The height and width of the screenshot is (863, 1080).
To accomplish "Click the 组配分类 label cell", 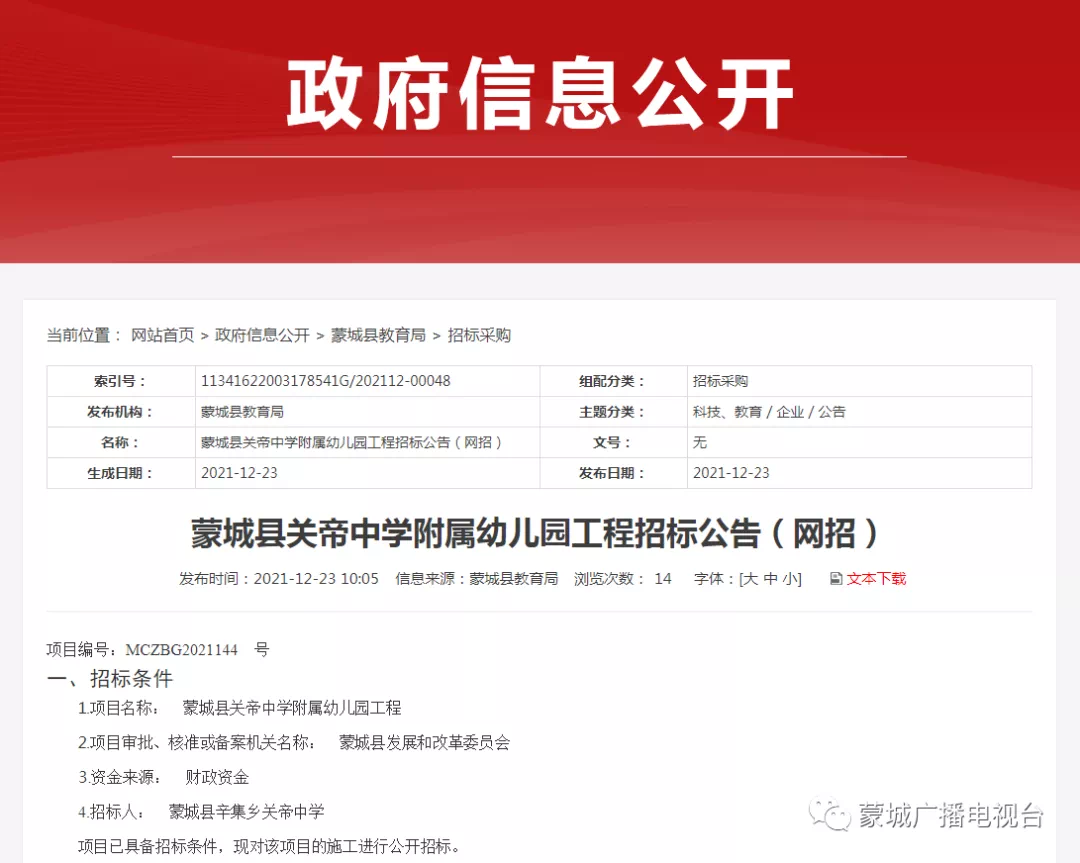I will point(614,381).
